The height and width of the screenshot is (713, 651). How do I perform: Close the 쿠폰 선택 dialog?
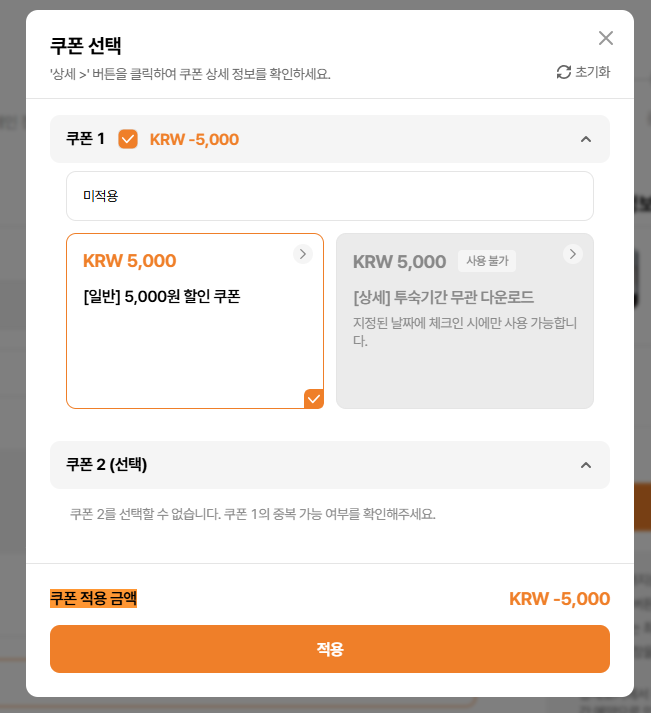tap(605, 38)
